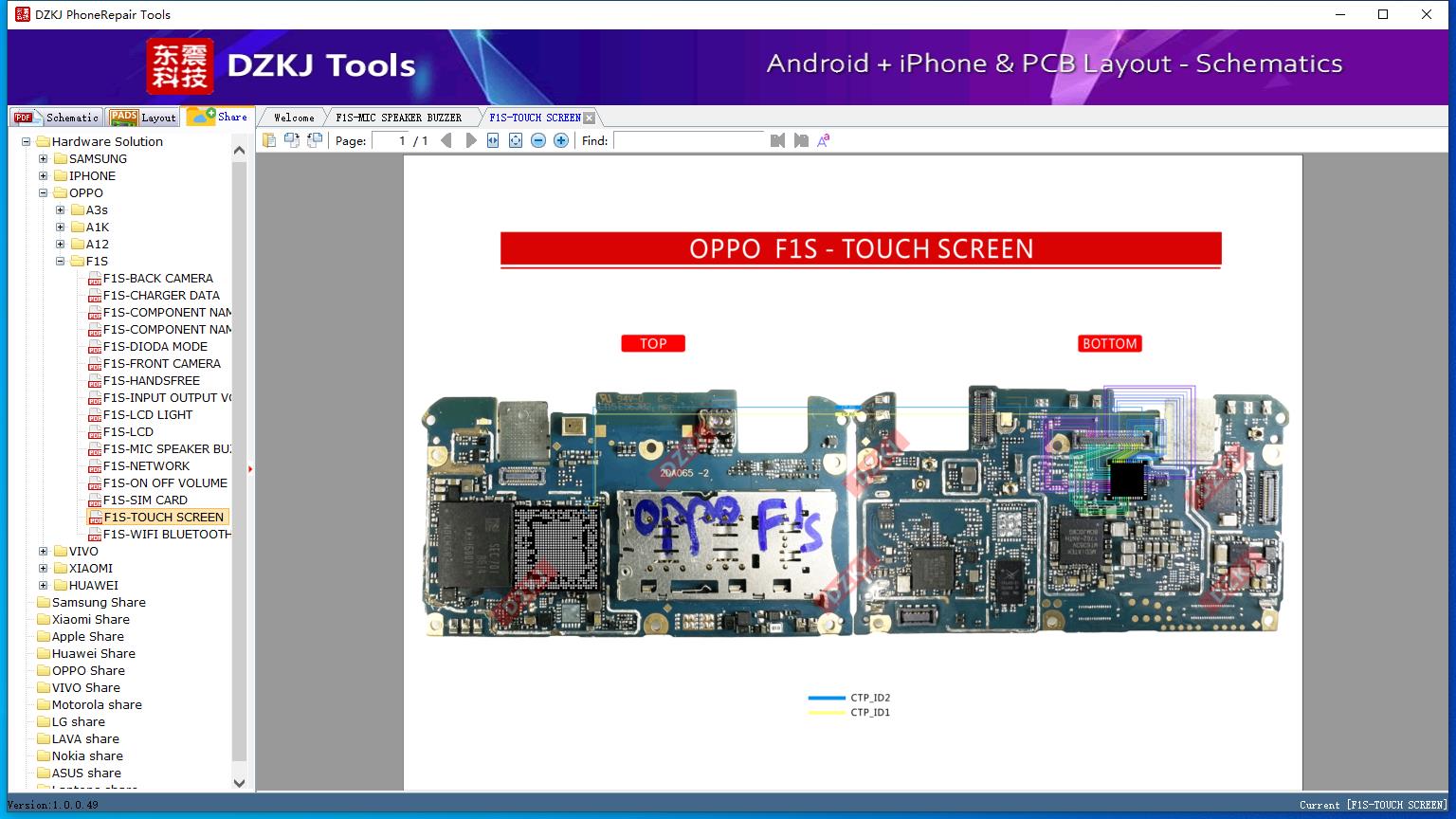Image resolution: width=1456 pixels, height=819 pixels.
Task: Open F1S-CHARGER DATA document
Action: (x=161, y=296)
